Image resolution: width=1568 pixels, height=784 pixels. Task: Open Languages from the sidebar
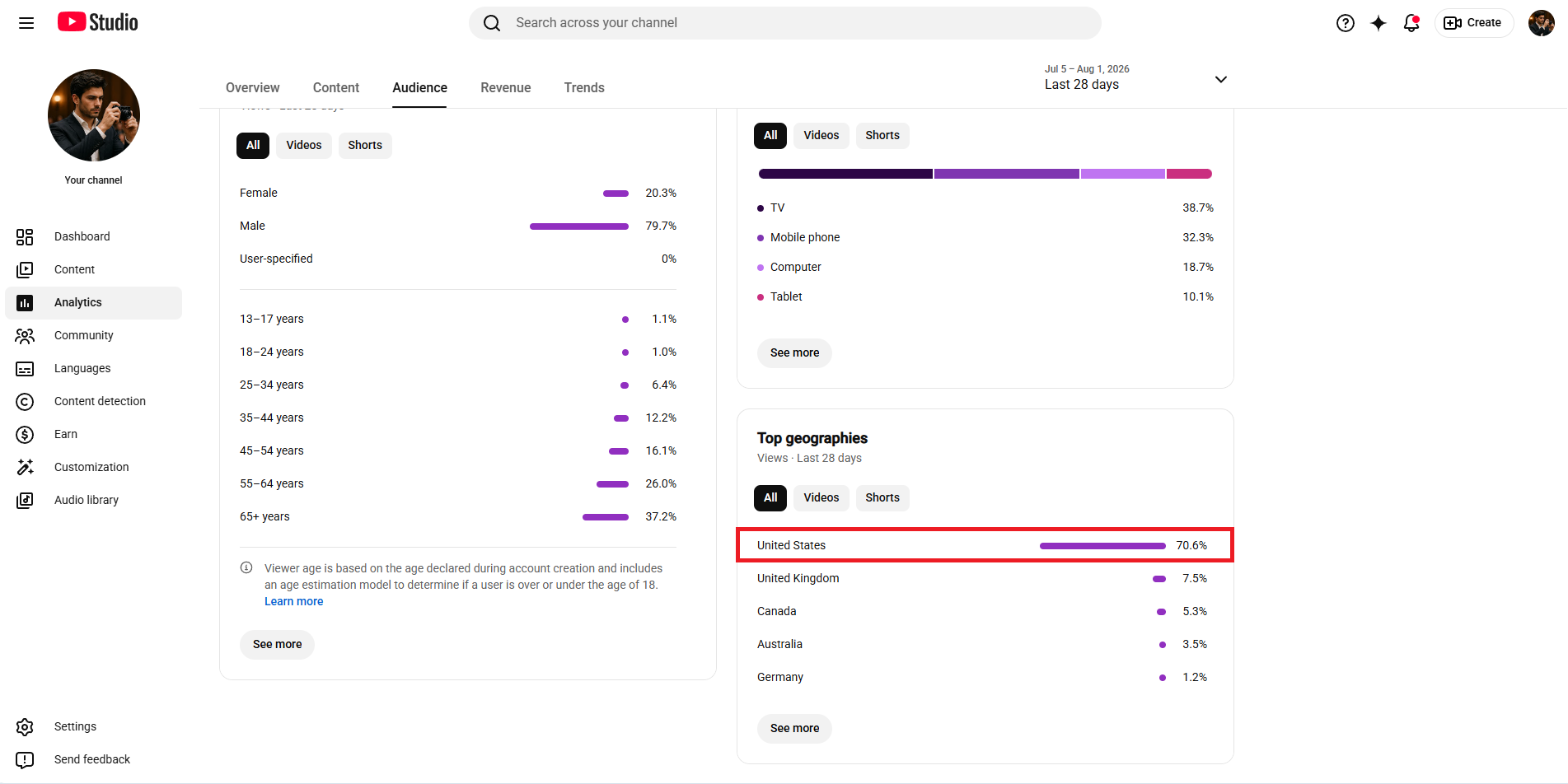94,369
